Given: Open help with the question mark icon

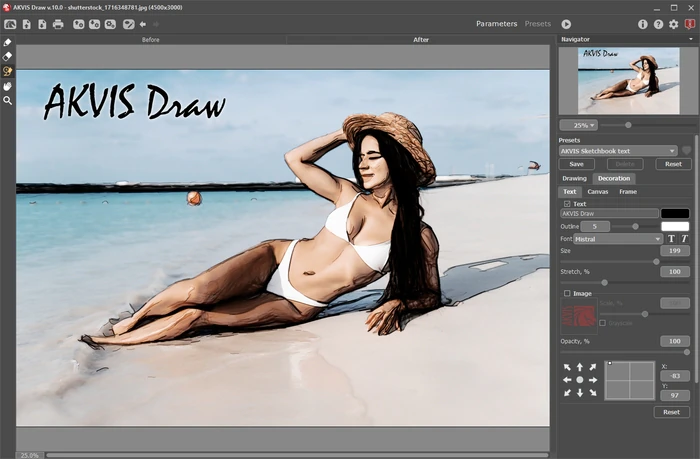Looking at the screenshot, I should click(x=658, y=24).
